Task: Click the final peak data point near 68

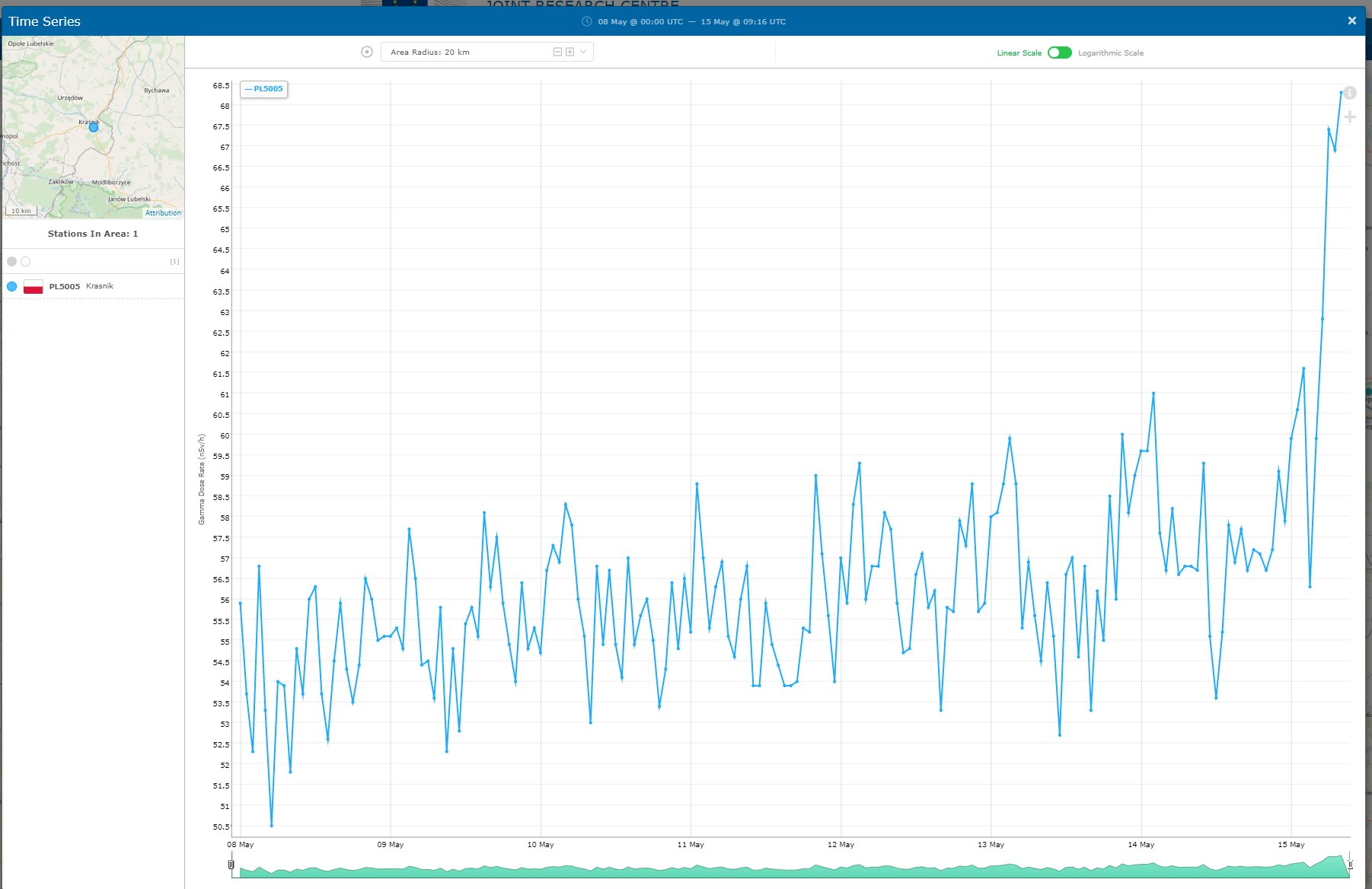Action: coord(1341,92)
